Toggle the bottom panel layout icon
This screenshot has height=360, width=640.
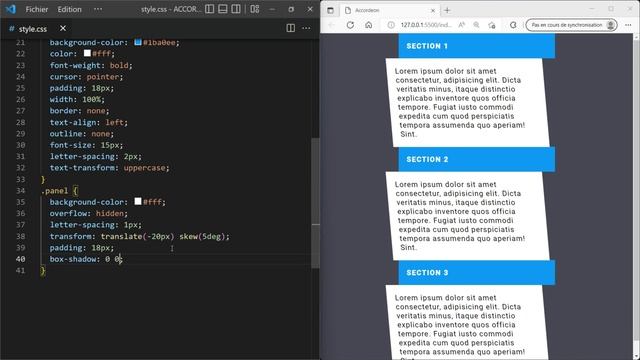coord(222,9)
